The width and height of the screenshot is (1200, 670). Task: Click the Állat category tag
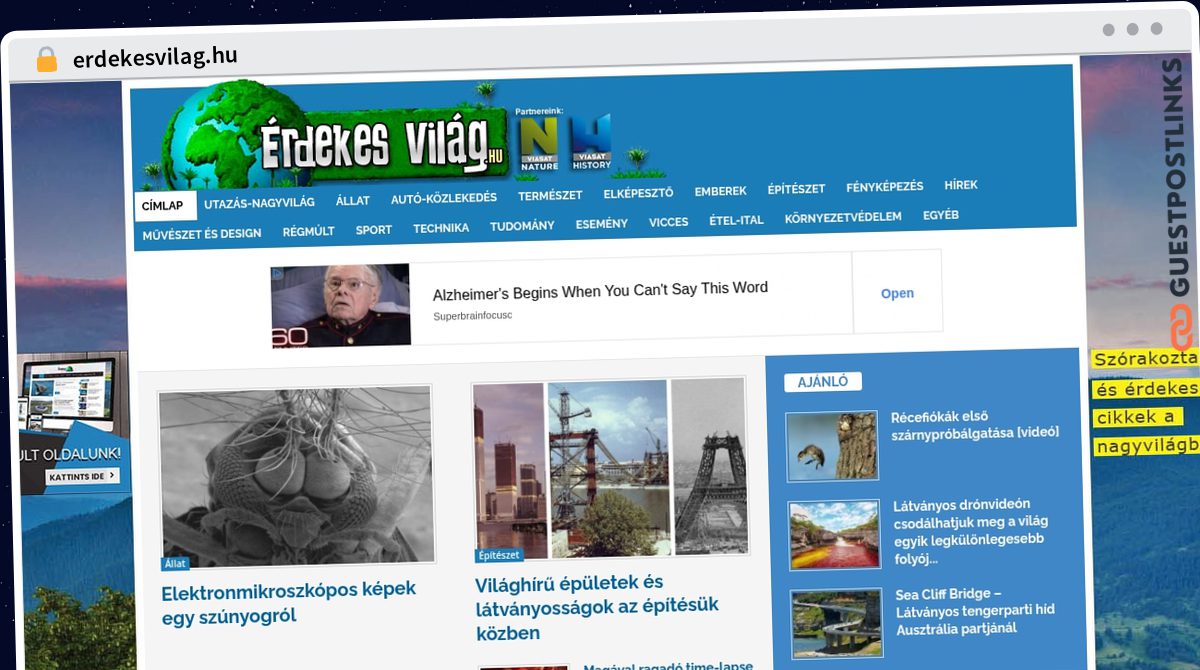[175, 563]
